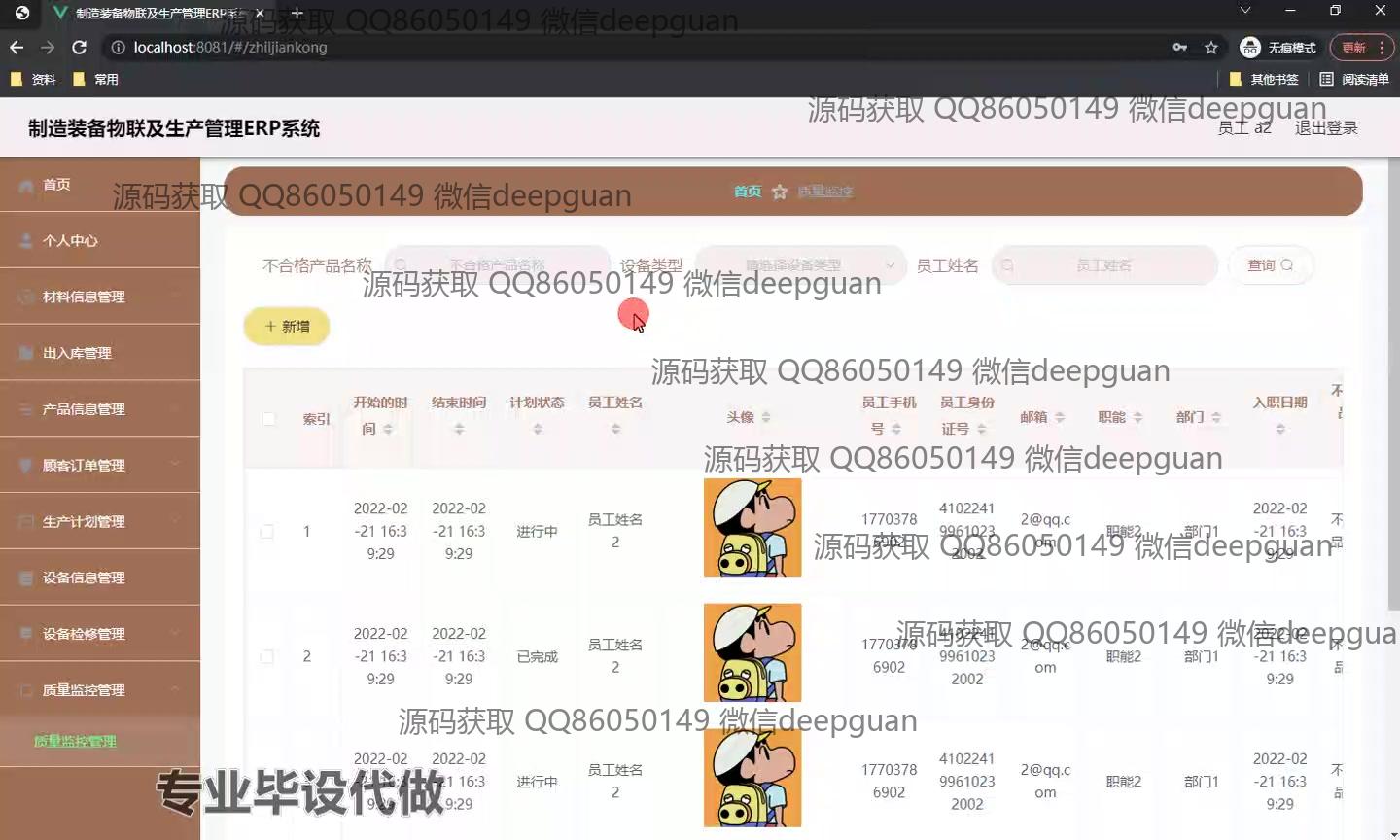The width and height of the screenshot is (1400, 840).
Task: Click the 新增 add button
Action: (287, 327)
